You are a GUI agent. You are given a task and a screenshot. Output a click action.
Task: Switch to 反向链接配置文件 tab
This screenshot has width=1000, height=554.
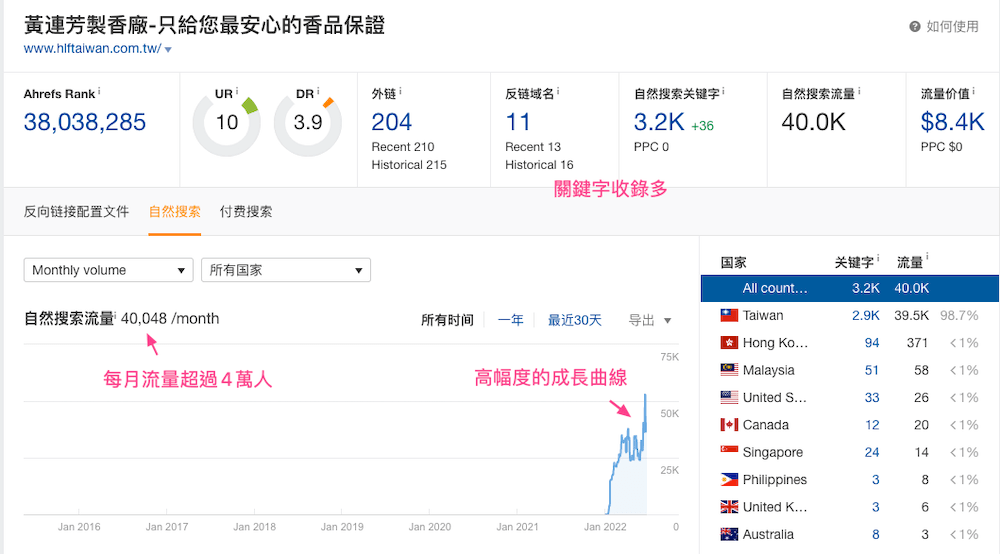(x=76, y=212)
